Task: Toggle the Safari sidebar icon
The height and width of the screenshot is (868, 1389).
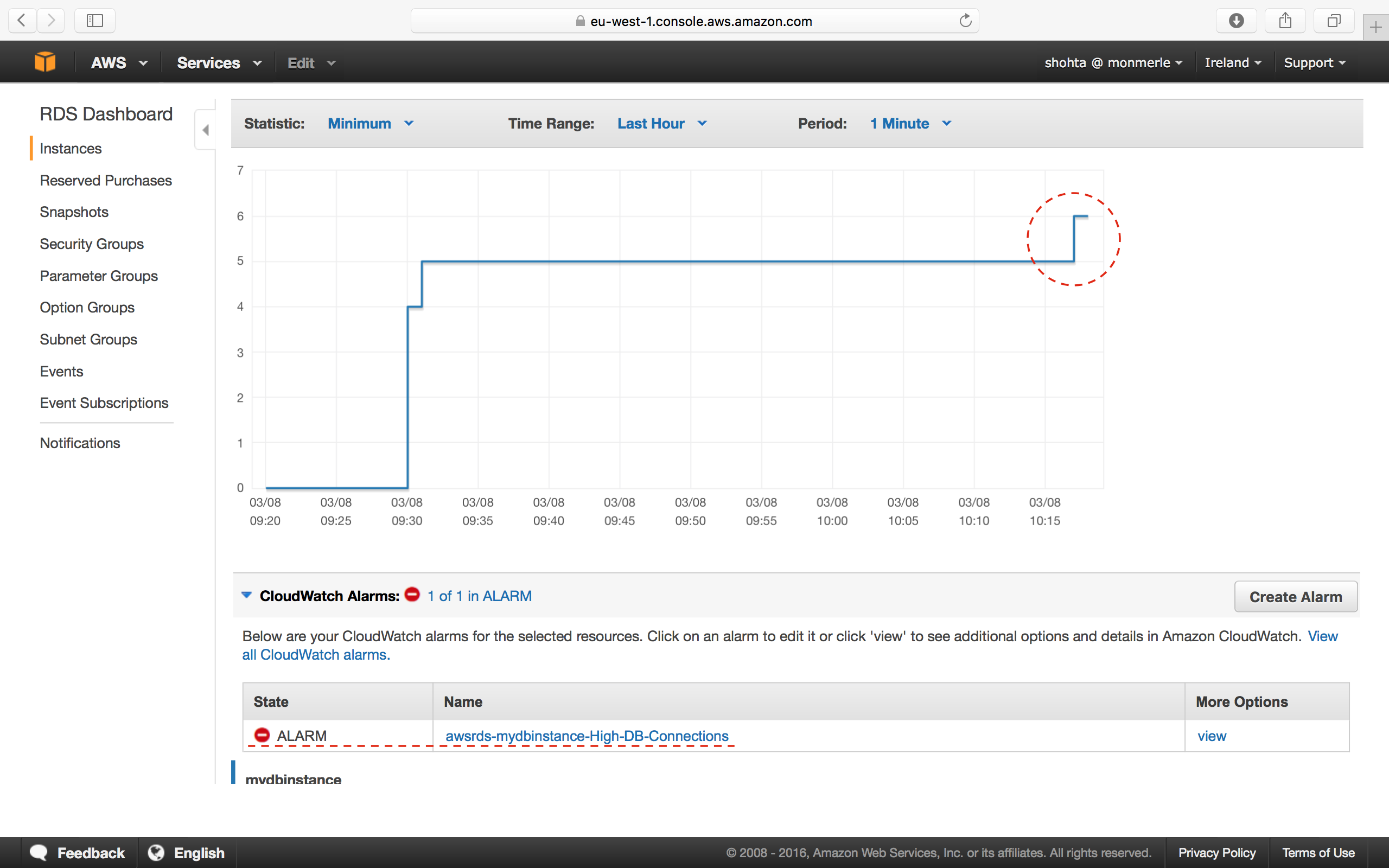Action: coord(95,21)
